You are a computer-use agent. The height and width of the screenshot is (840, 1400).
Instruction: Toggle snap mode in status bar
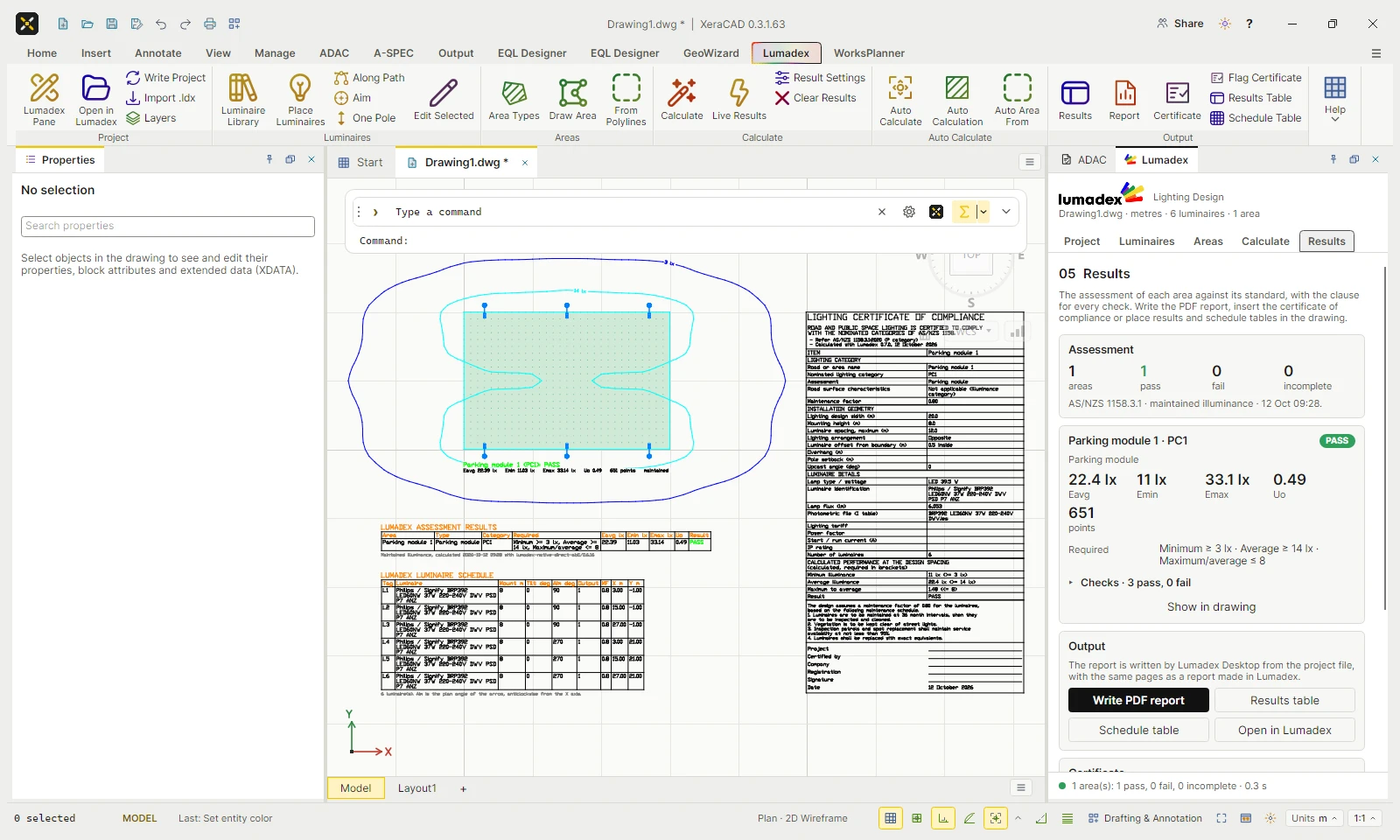tap(916, 818)
